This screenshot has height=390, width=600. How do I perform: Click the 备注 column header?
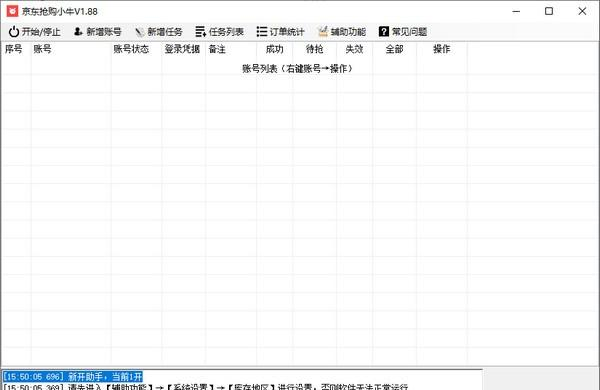tap(217, 49)
